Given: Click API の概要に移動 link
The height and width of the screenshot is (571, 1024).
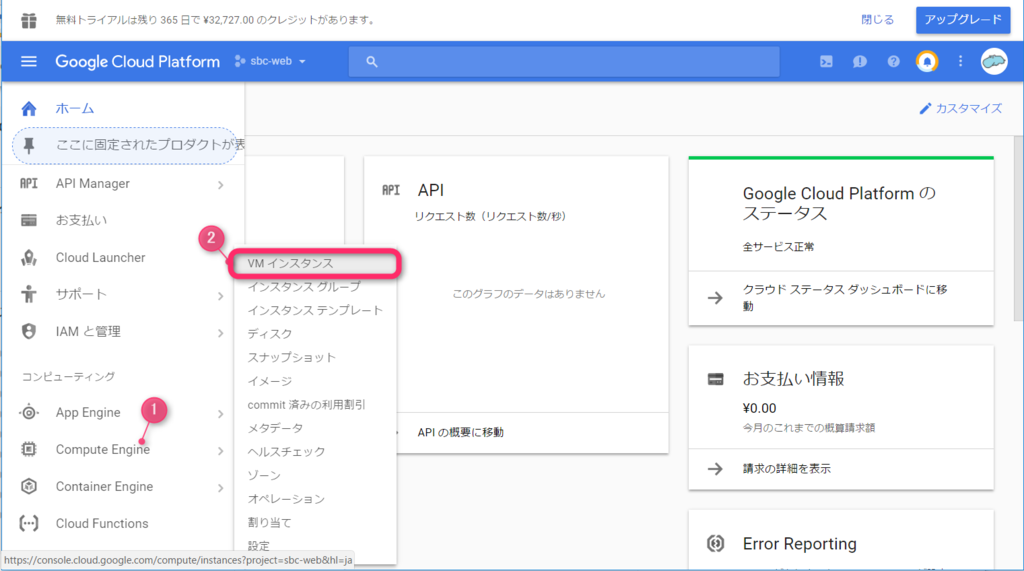Looking at the screenshot, I should 460,432.
